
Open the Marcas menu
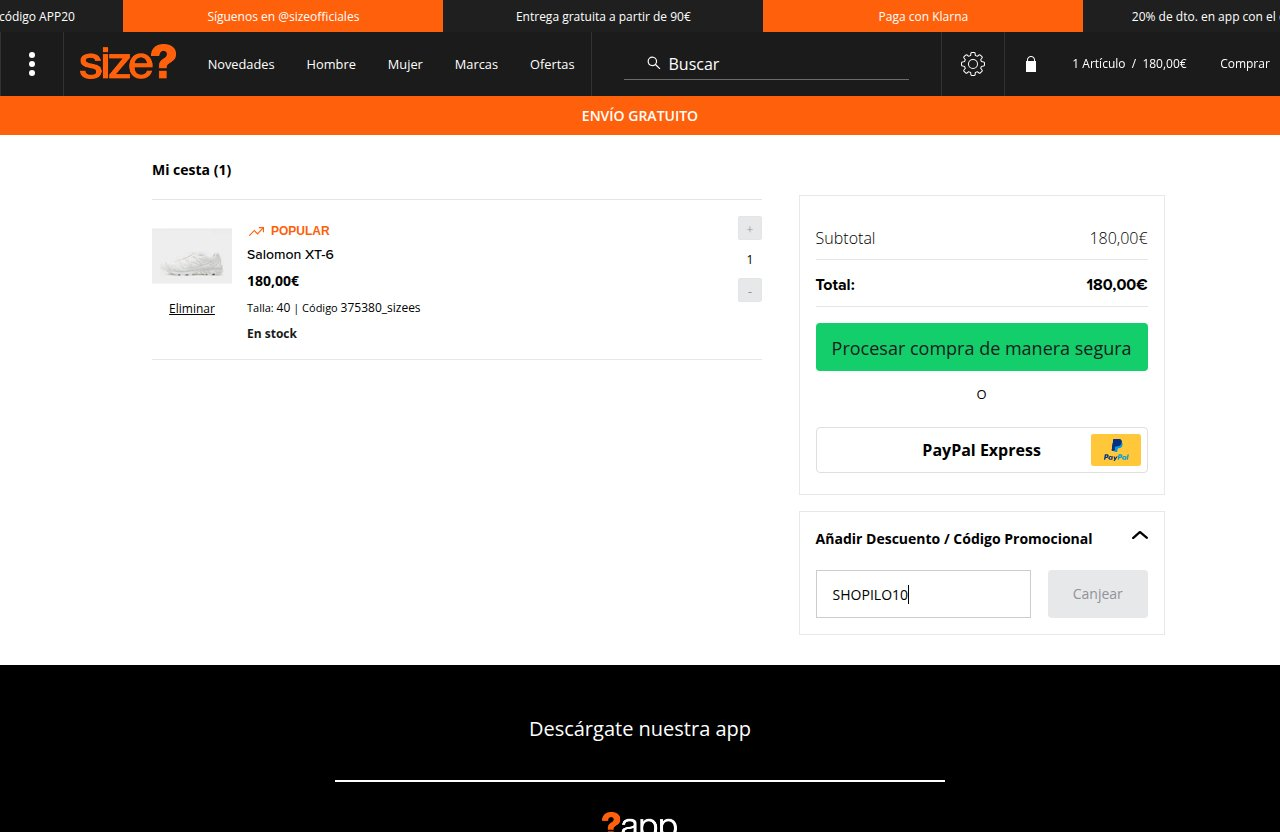[476, 64]
